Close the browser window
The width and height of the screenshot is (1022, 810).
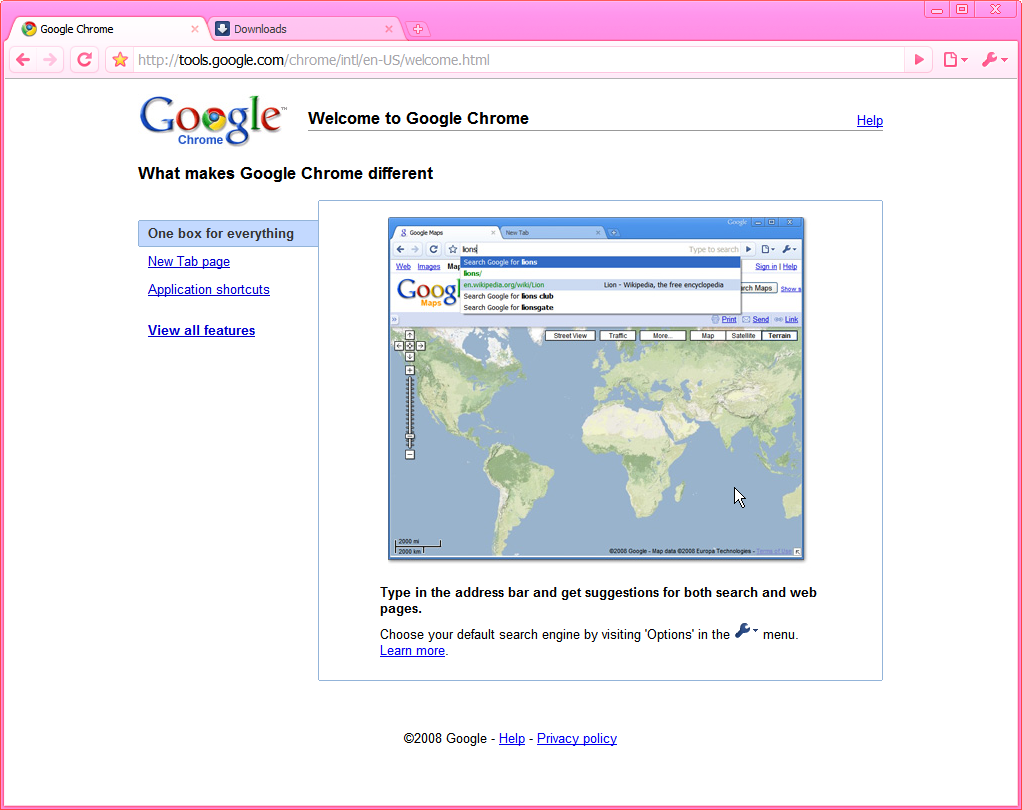[x=995, y=9]
